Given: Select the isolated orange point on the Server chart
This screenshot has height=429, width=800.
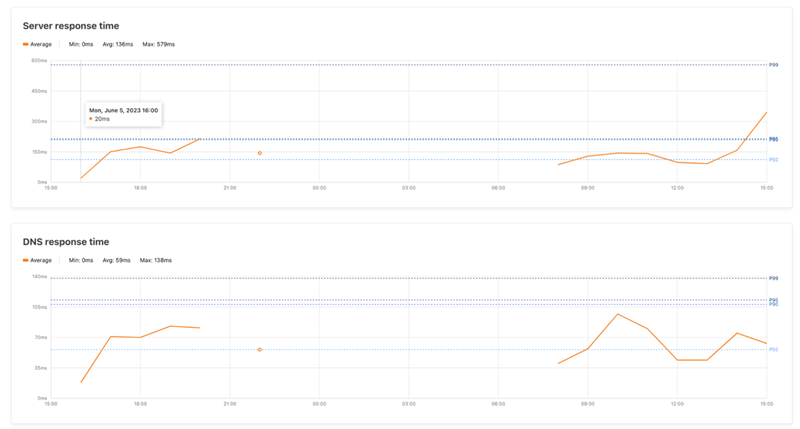Looking at the screenshot, I should [260, 153].
